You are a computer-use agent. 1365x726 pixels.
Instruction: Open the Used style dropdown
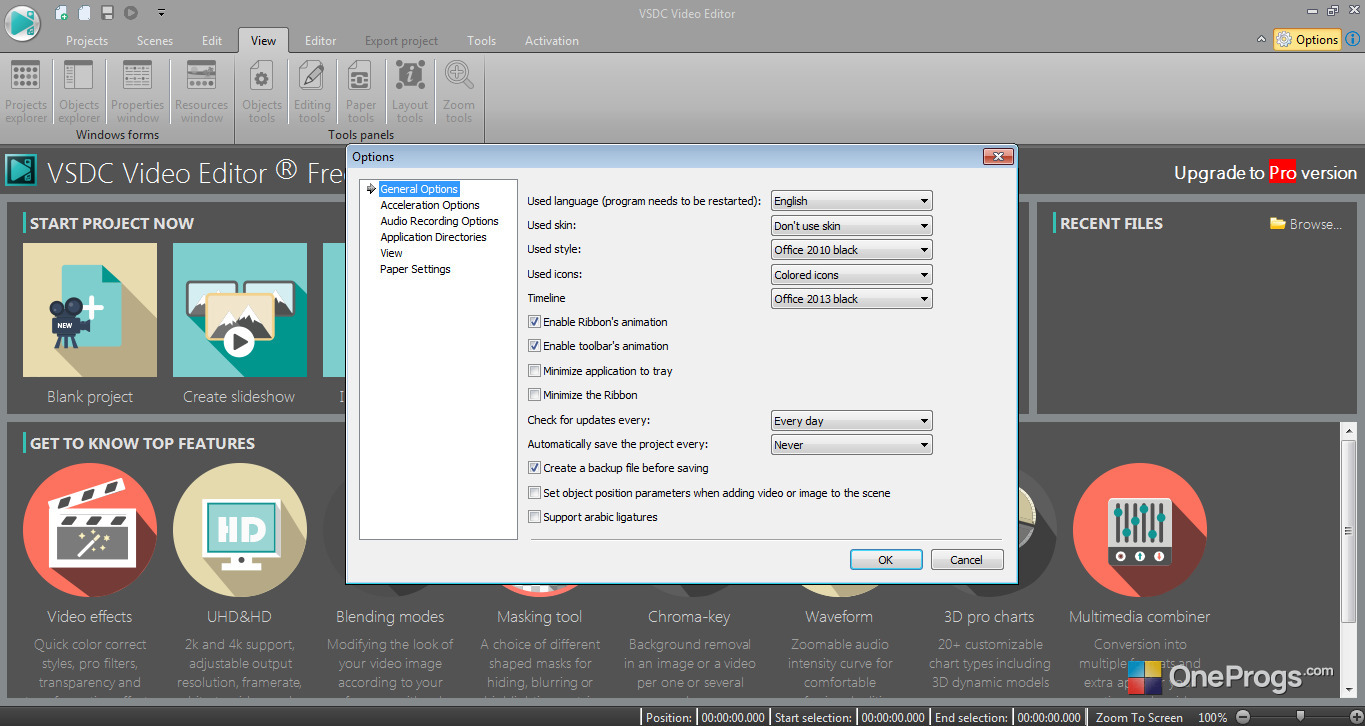coord(852,250)
